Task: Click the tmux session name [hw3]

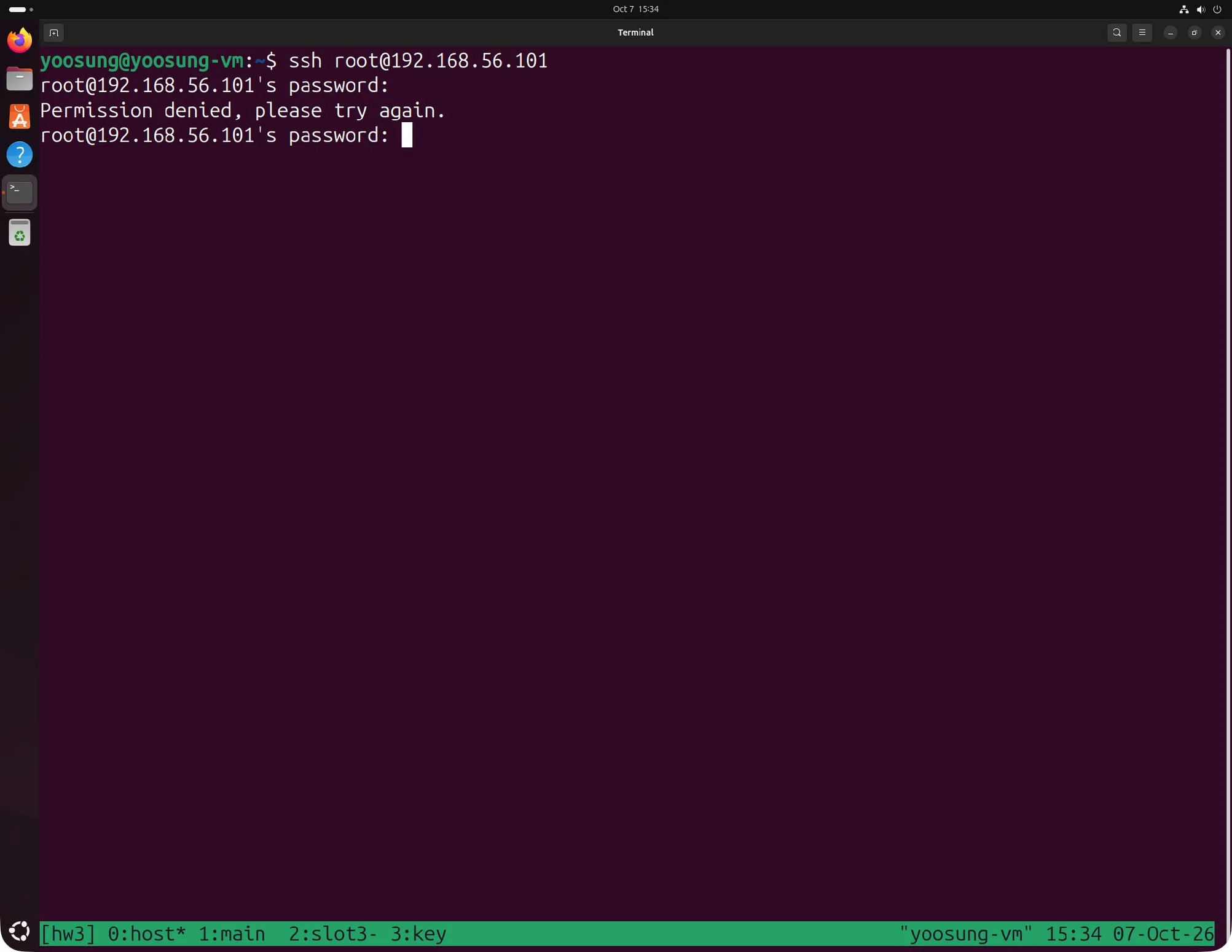Action: pyautogui.click(x=68, y=934)
